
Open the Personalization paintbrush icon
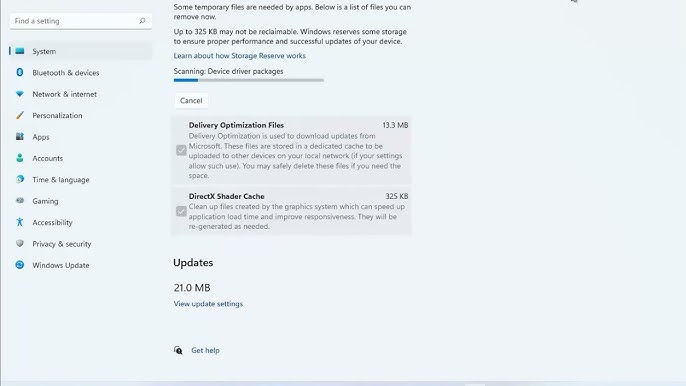click(20, 115)
